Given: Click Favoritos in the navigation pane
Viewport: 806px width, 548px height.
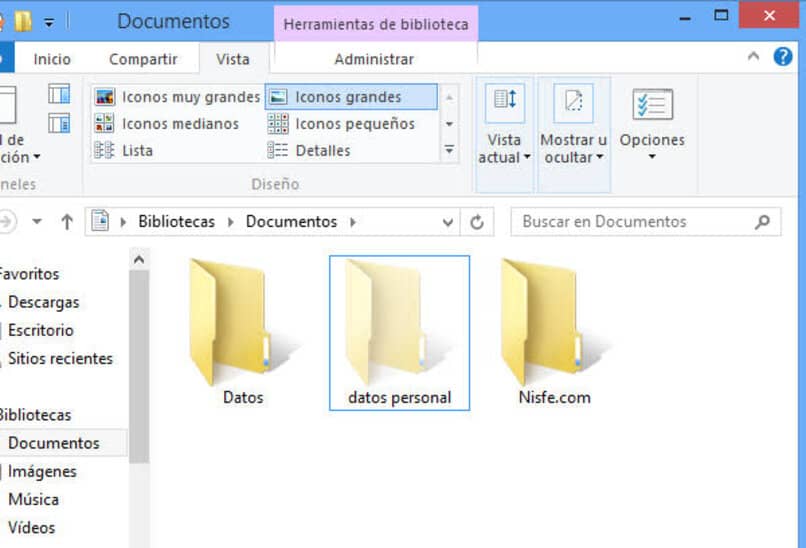Looking at the screenshot, I should pos(29,274).
